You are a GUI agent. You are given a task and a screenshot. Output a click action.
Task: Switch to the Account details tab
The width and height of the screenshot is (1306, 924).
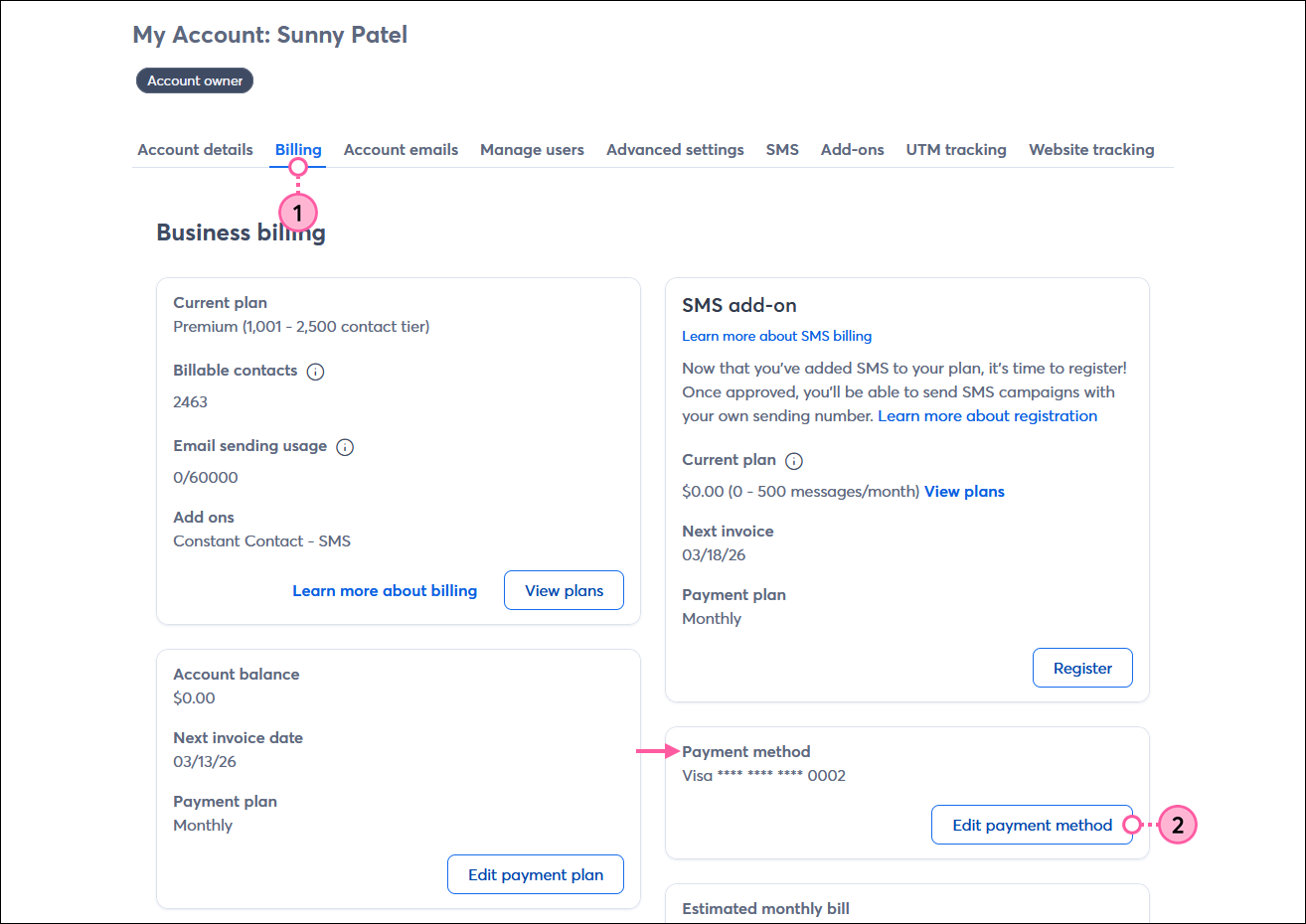195,149
